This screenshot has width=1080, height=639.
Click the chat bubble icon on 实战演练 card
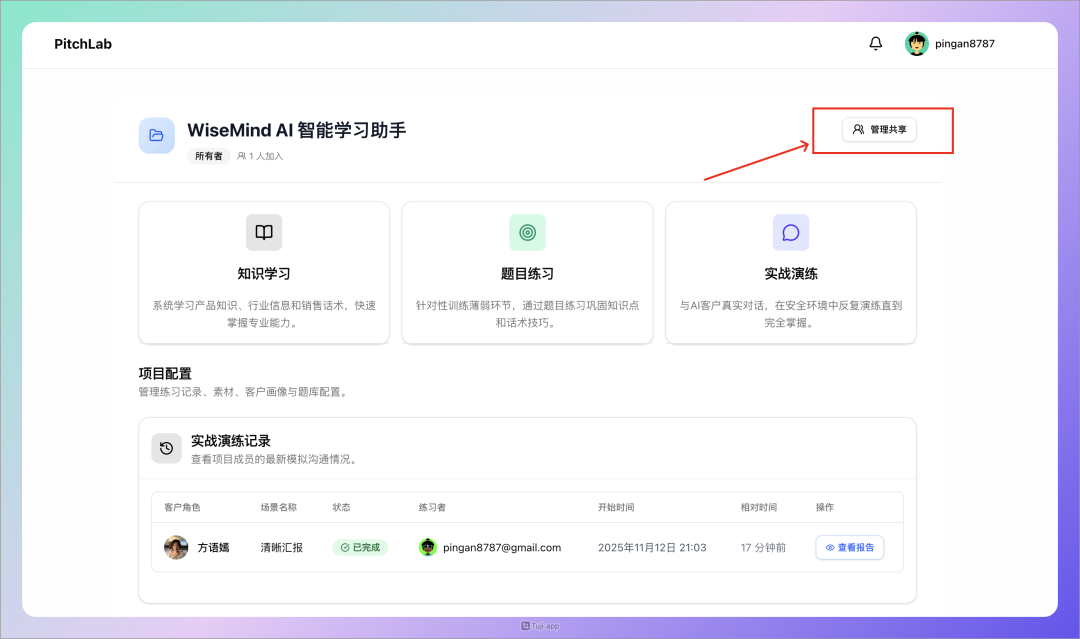tap(791, 232)
